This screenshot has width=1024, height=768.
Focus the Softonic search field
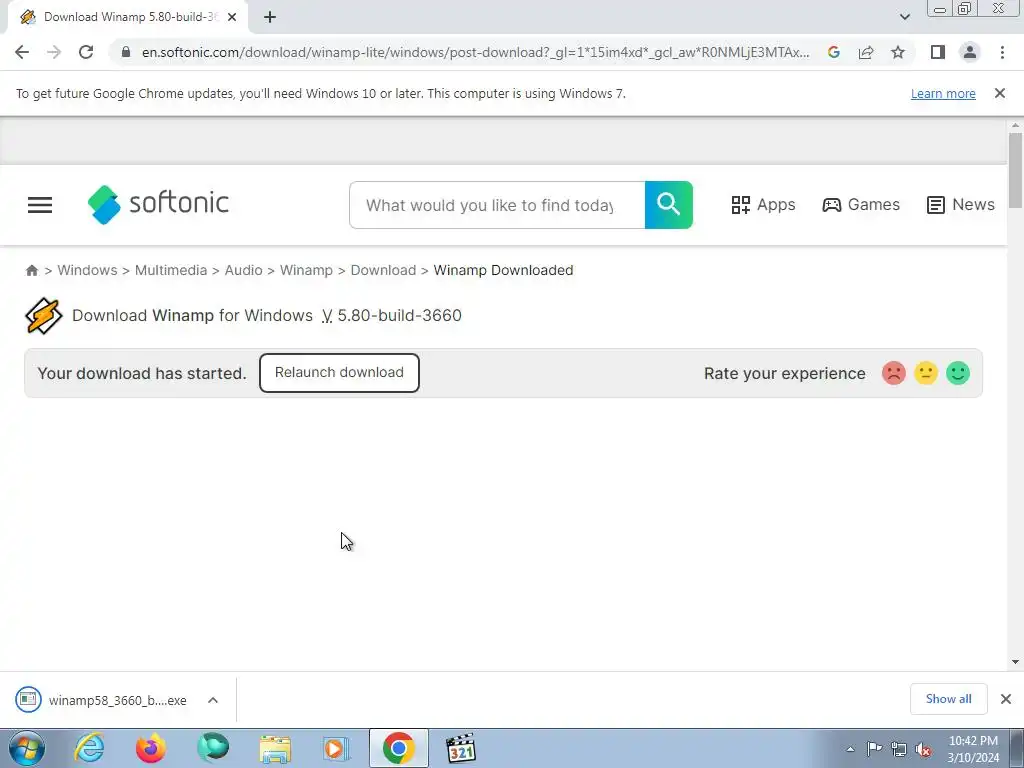pos(497,205)
